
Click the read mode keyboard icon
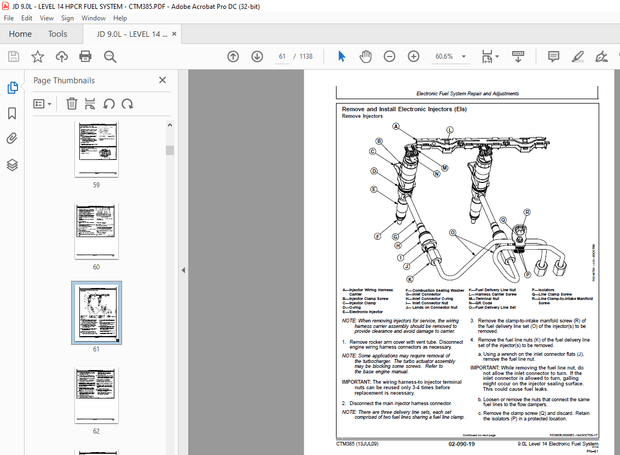click(x=518, y=57)
